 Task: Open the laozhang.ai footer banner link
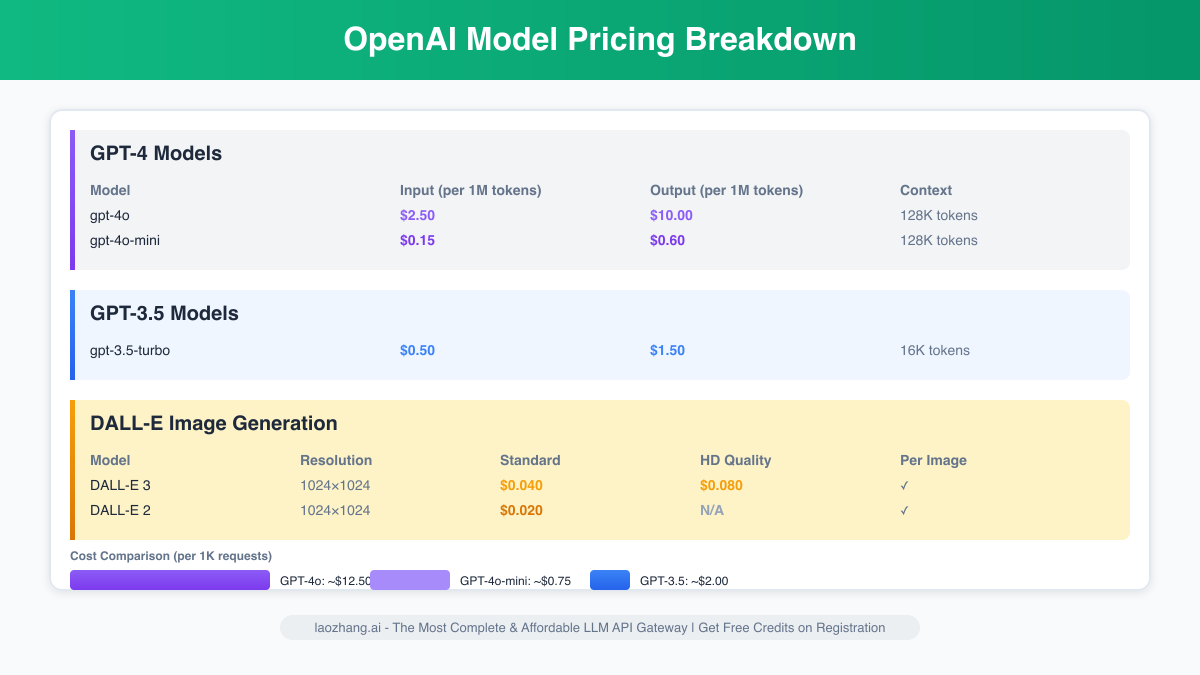599,628
